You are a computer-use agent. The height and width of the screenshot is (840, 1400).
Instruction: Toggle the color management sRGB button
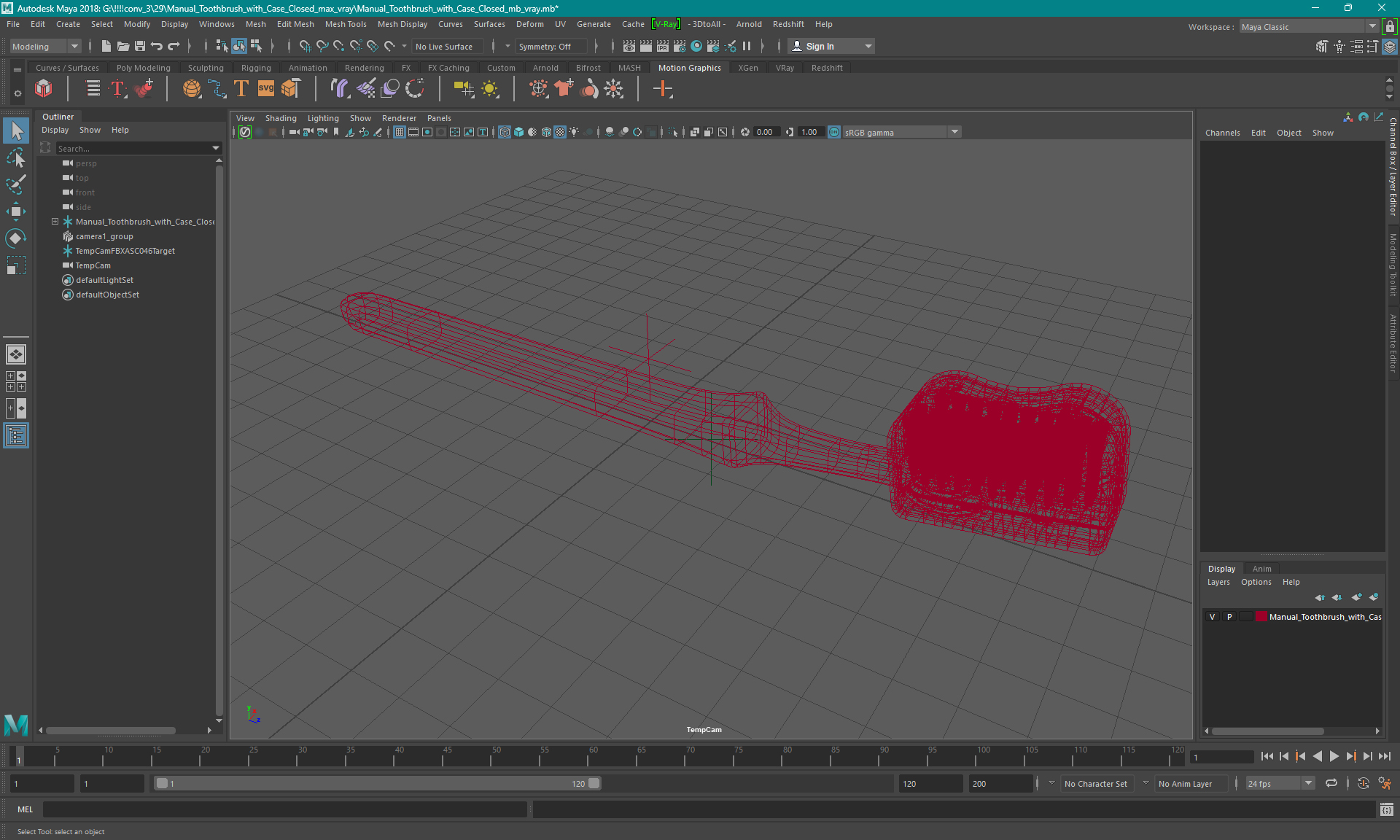point(834,132)
